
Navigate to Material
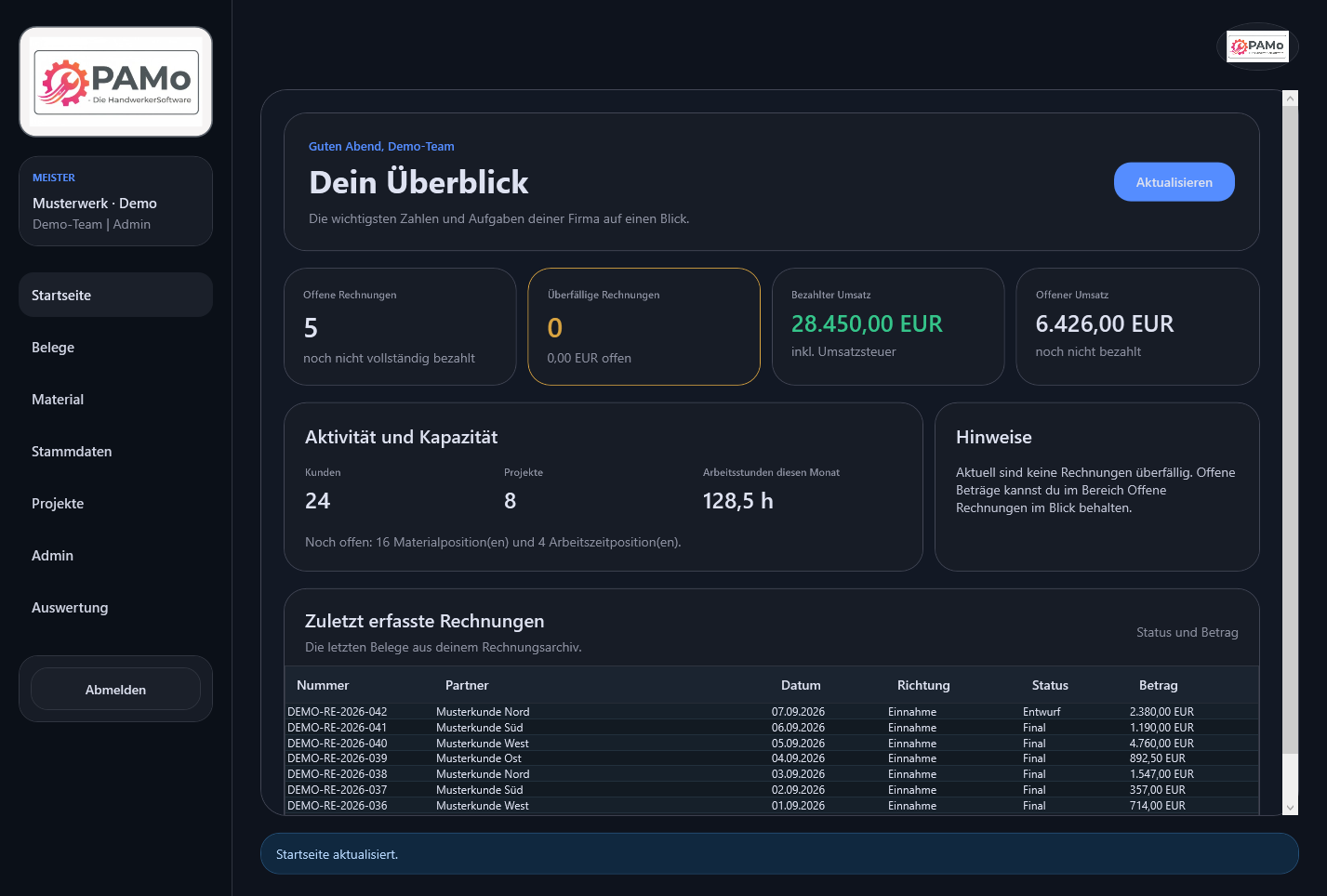[116, 399]
